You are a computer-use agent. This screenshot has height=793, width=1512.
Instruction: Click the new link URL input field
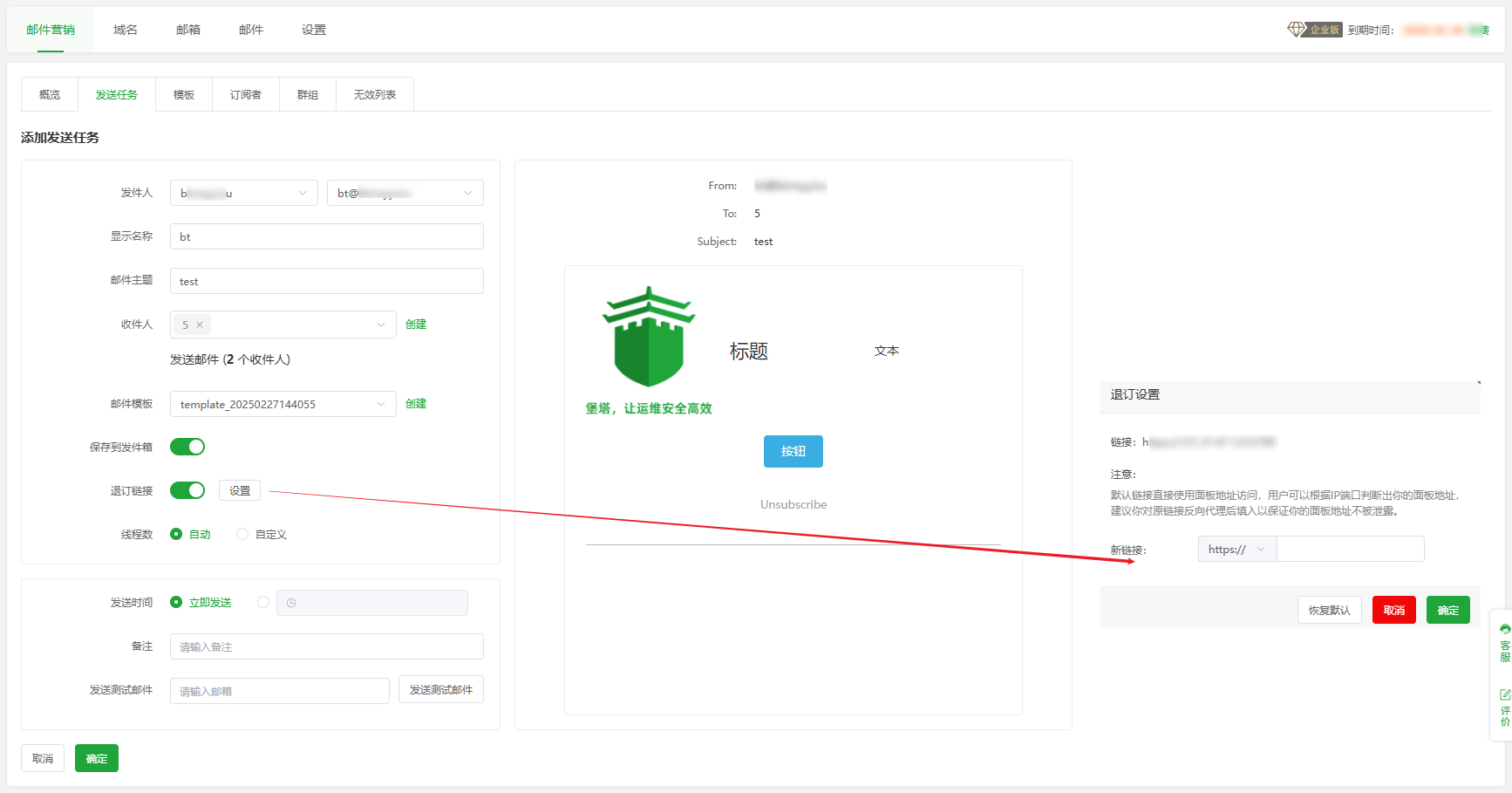(1351, 549)
